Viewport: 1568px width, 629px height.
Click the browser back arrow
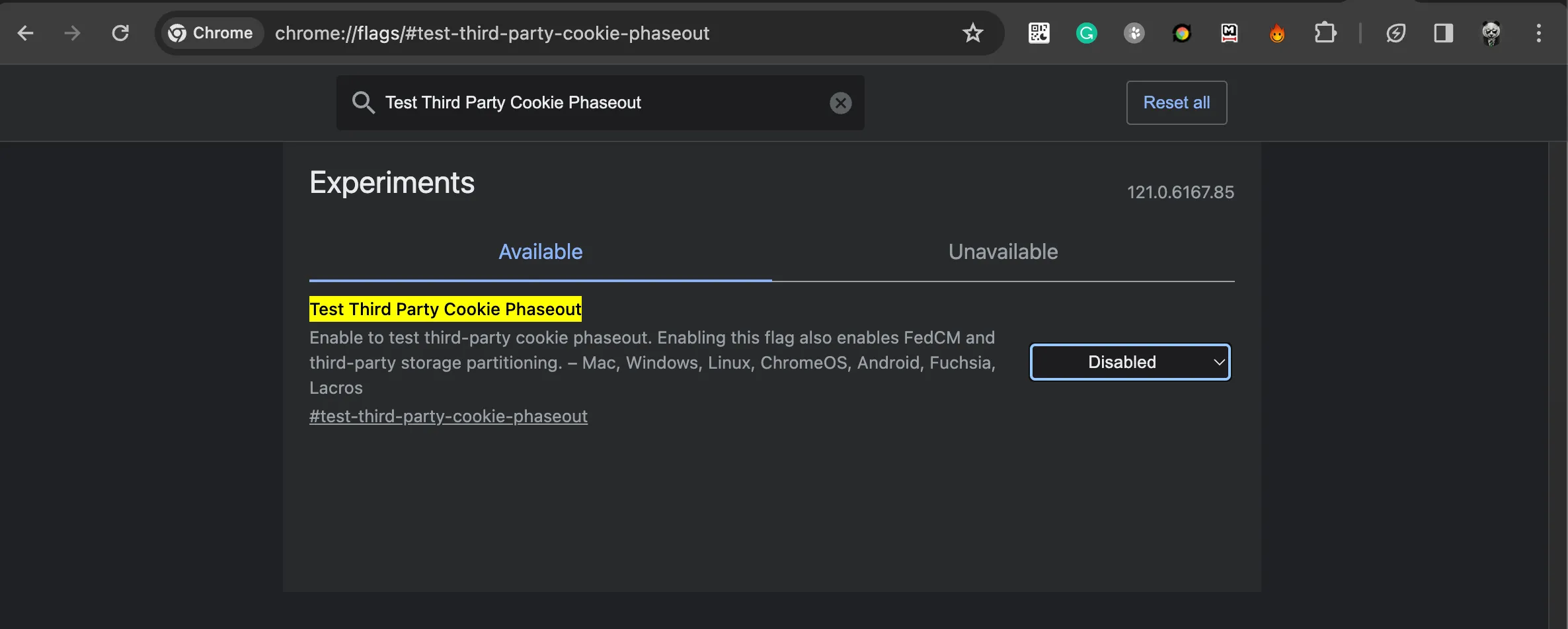pyautogui.click(x=25, y=33)
